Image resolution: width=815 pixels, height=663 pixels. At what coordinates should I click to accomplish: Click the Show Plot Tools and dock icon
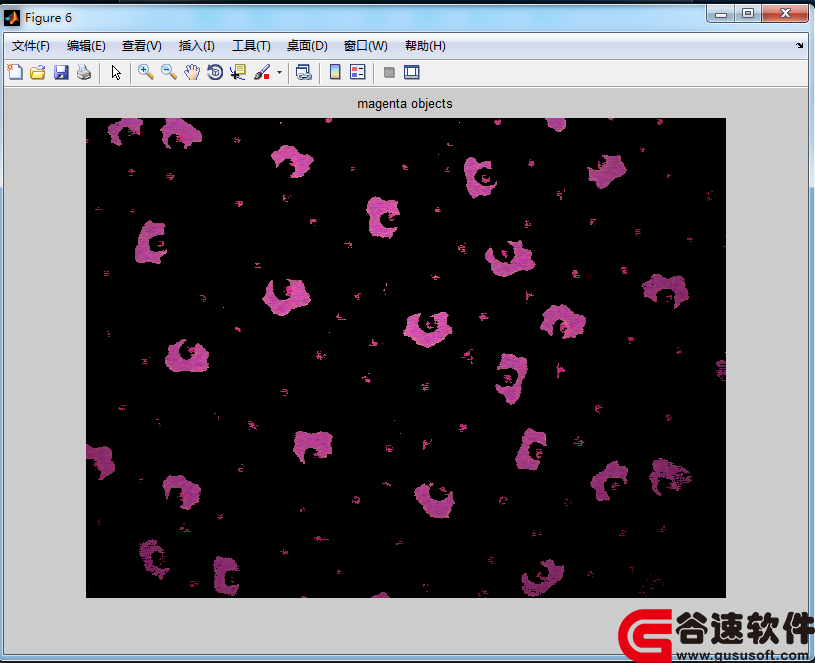[x=412, y=72]
